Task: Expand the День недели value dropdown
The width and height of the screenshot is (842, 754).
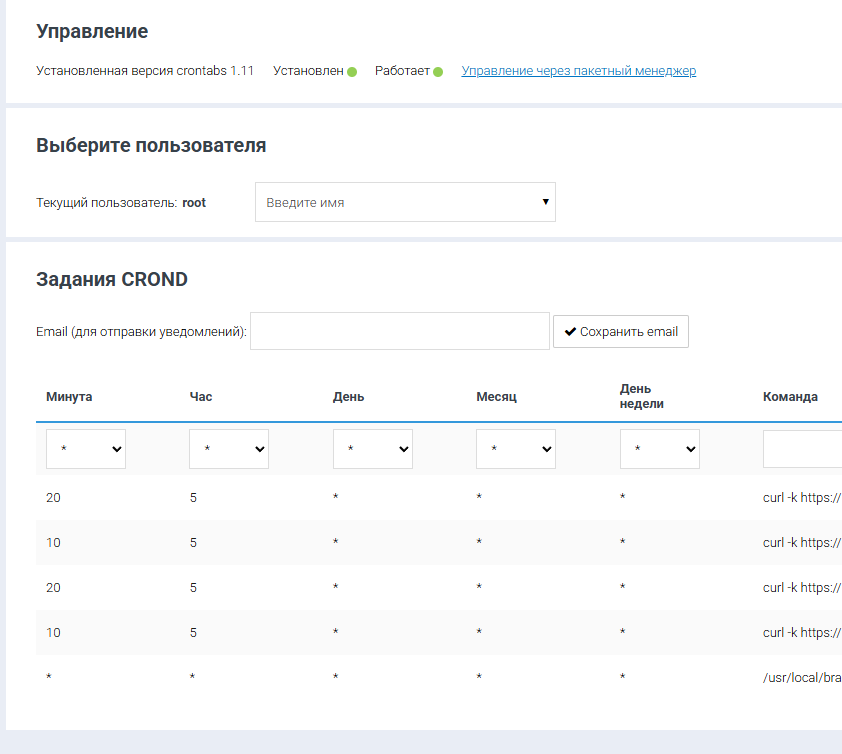Action: pos(659,450)
